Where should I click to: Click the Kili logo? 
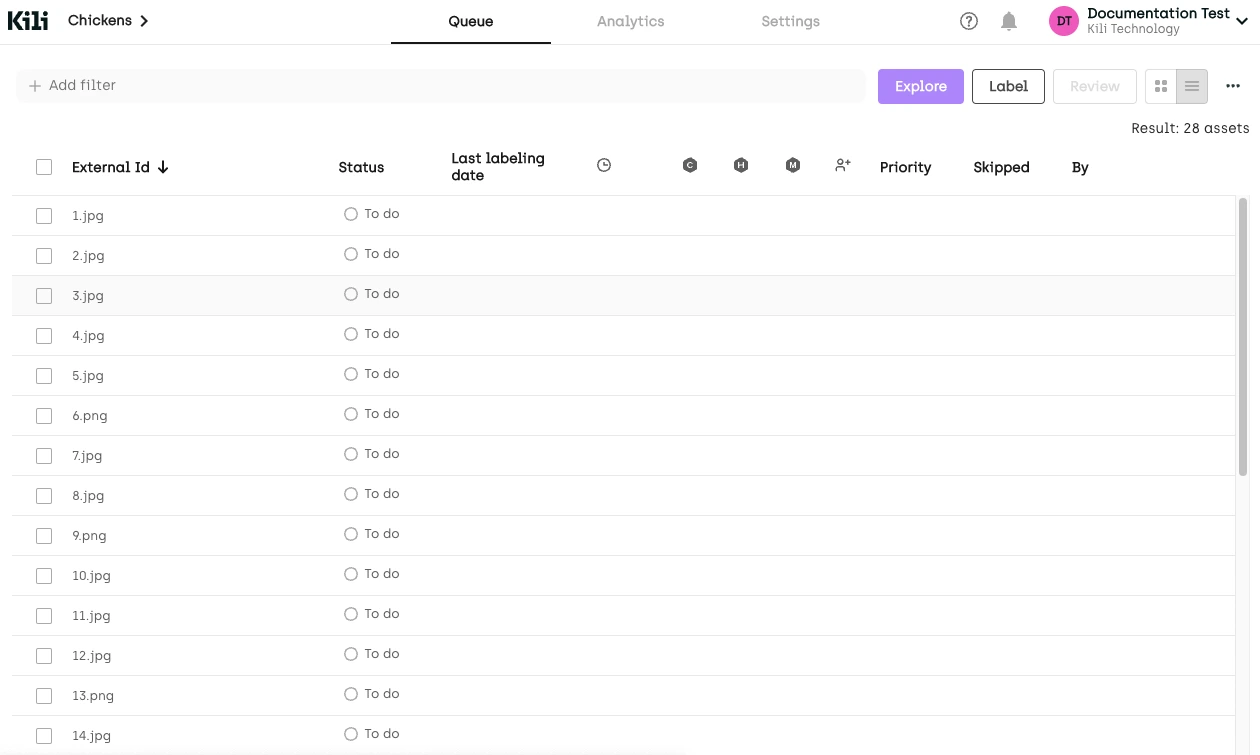(28, 21)
